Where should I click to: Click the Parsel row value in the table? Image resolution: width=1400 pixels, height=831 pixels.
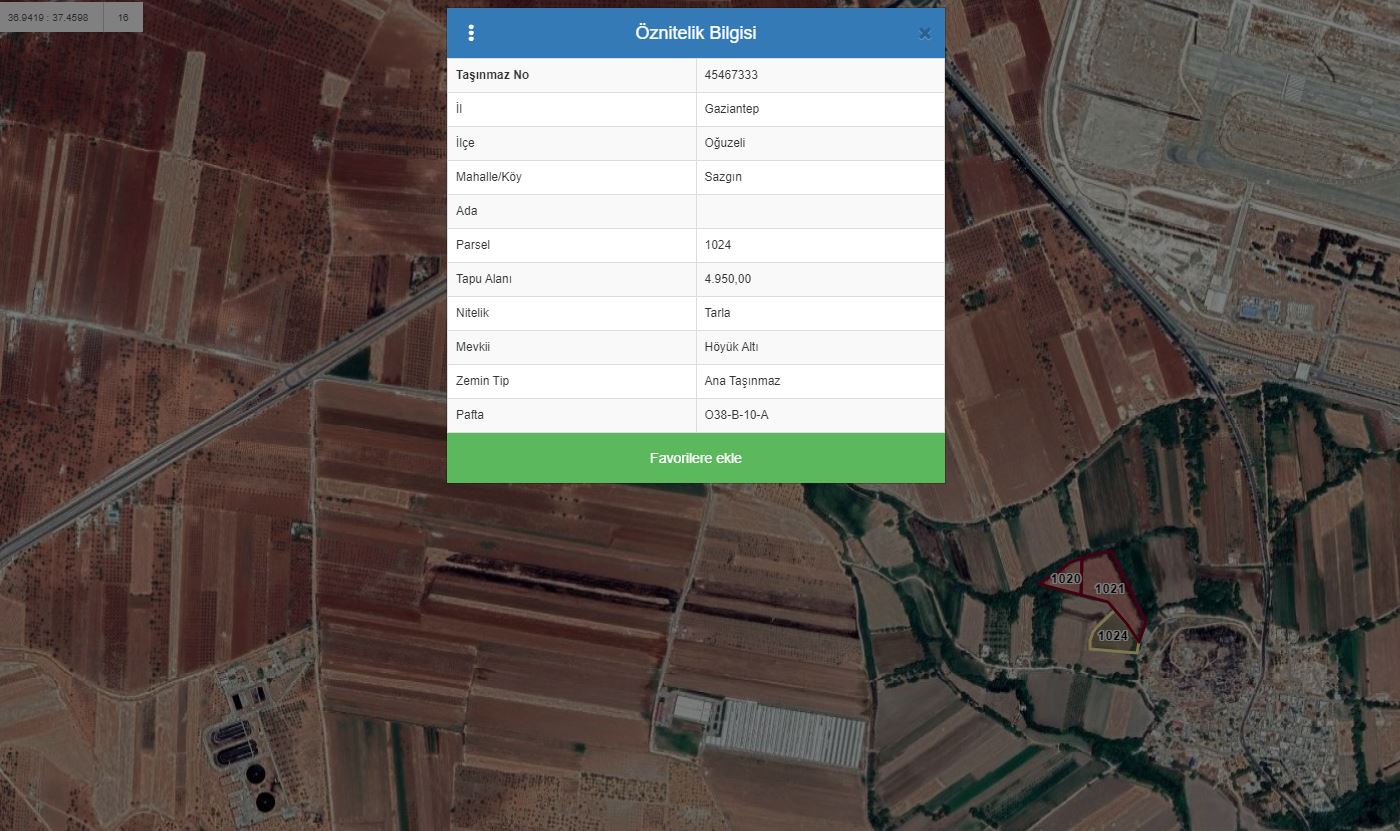(x=718, y=245)
